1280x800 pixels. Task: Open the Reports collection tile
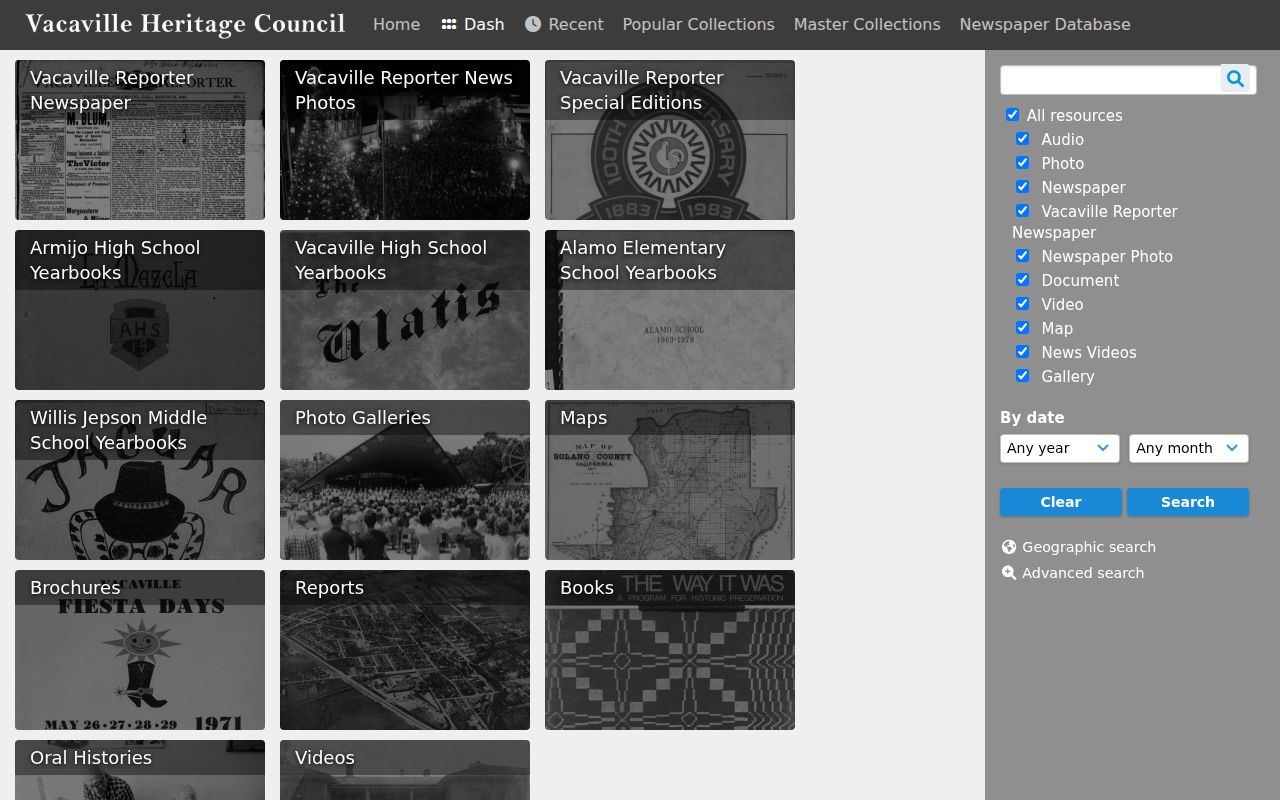coord(405,650)
